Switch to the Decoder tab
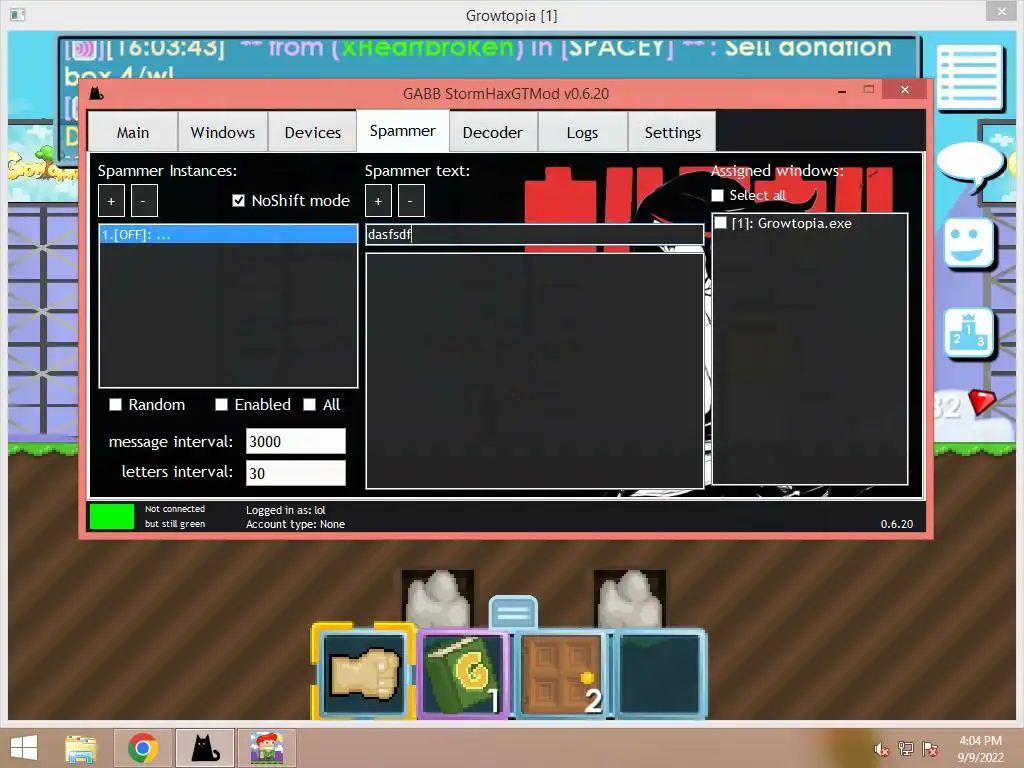The width and height of the screenshot is (1024, 768). click(x=493, y=133)
